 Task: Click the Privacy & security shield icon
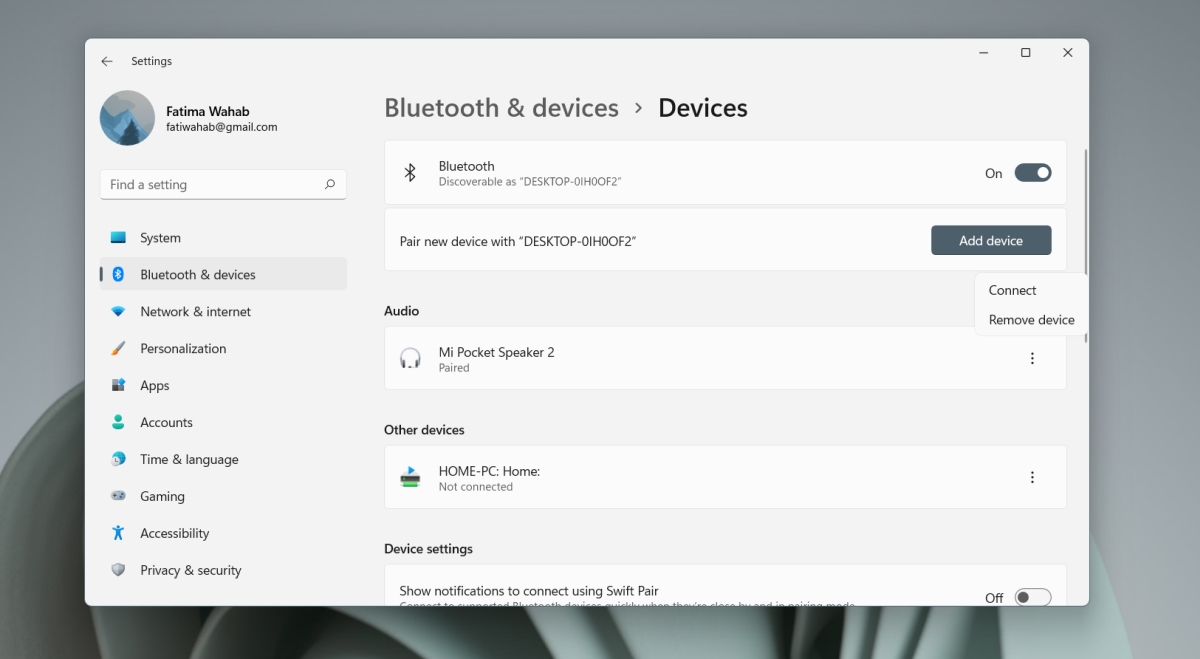[118, 570]
